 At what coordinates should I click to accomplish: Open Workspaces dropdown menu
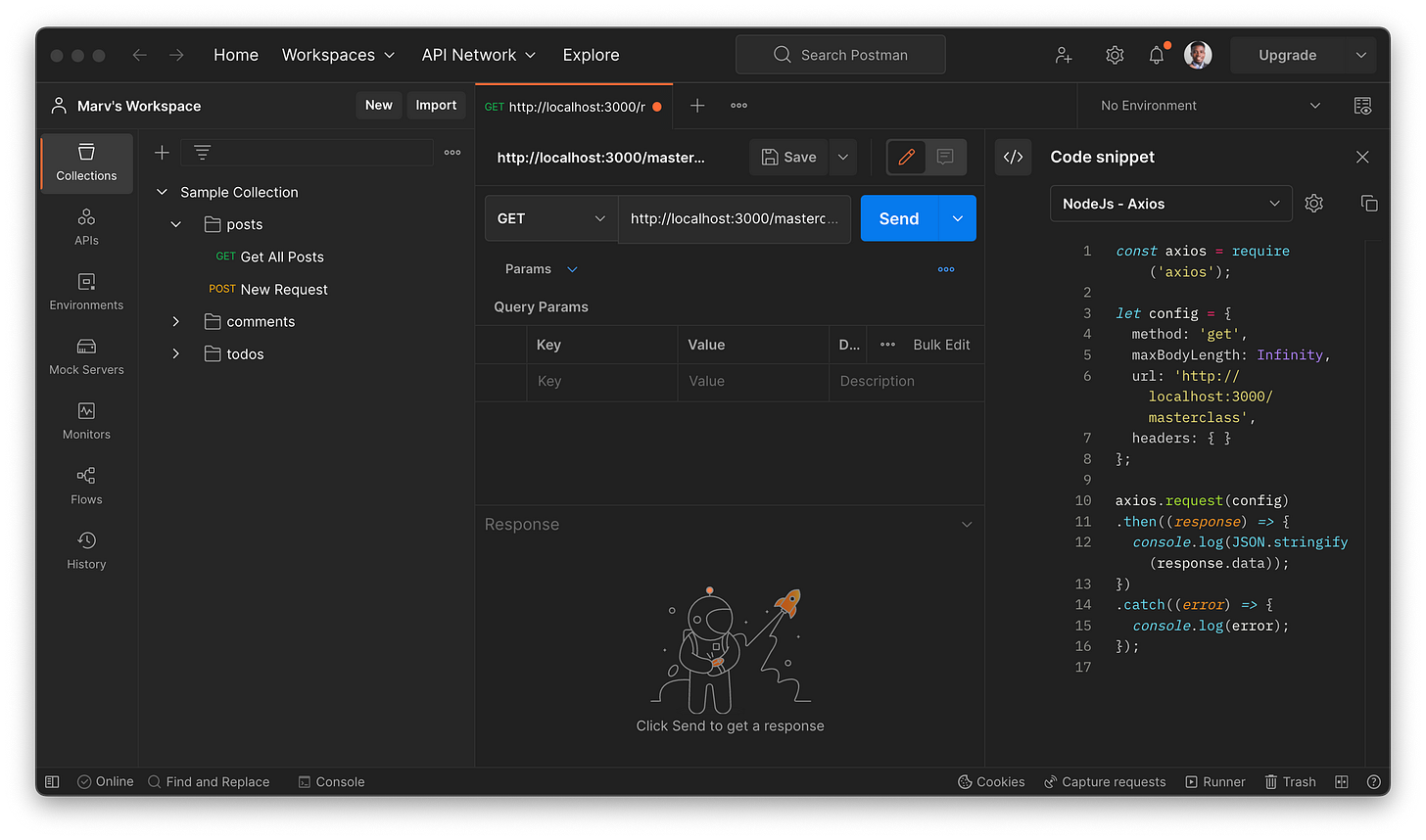[338, 55]
